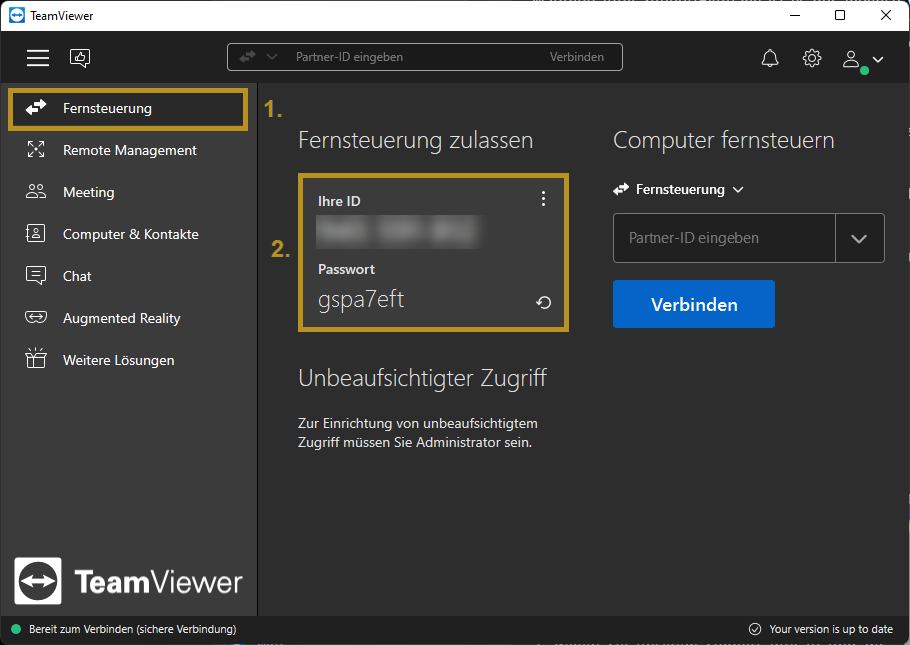Open the Fernsteuerung mode dropdown

pos(678,189)
